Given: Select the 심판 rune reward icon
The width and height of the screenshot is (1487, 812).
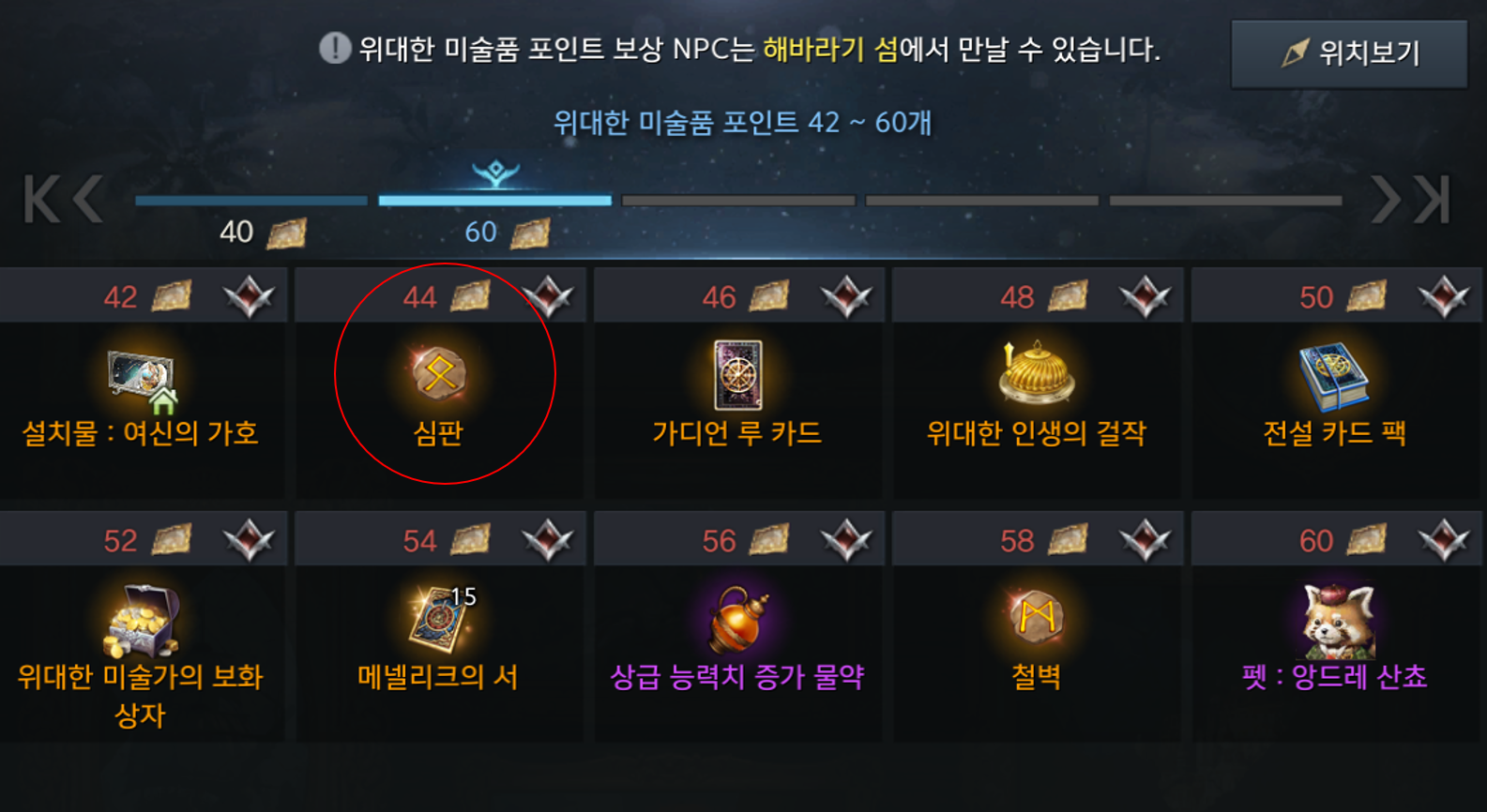Looking at the screenshot, I should point(439,374).
